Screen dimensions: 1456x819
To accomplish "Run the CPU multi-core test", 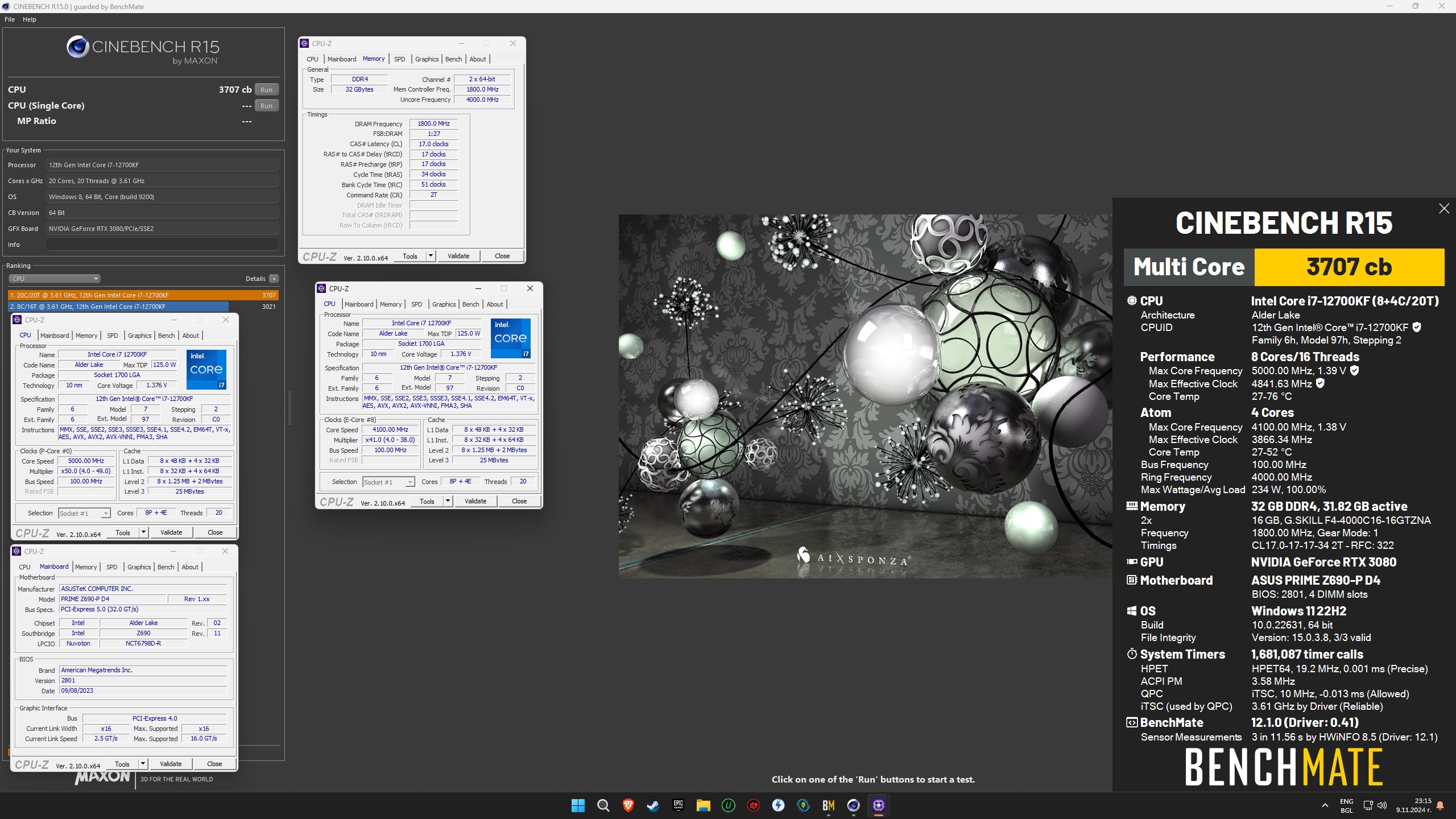I will 266,89.
